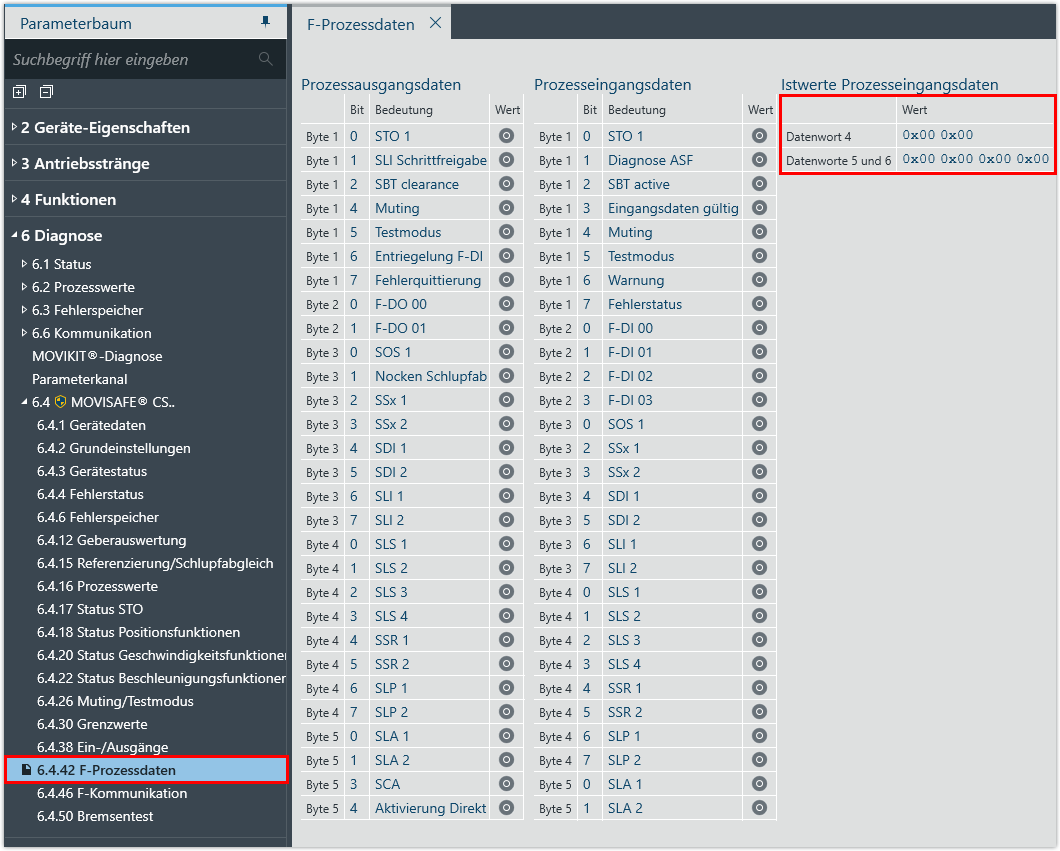Toggle the STO 1 output value indicator
The image size is (1060, 851).
[x=506, y=136]
